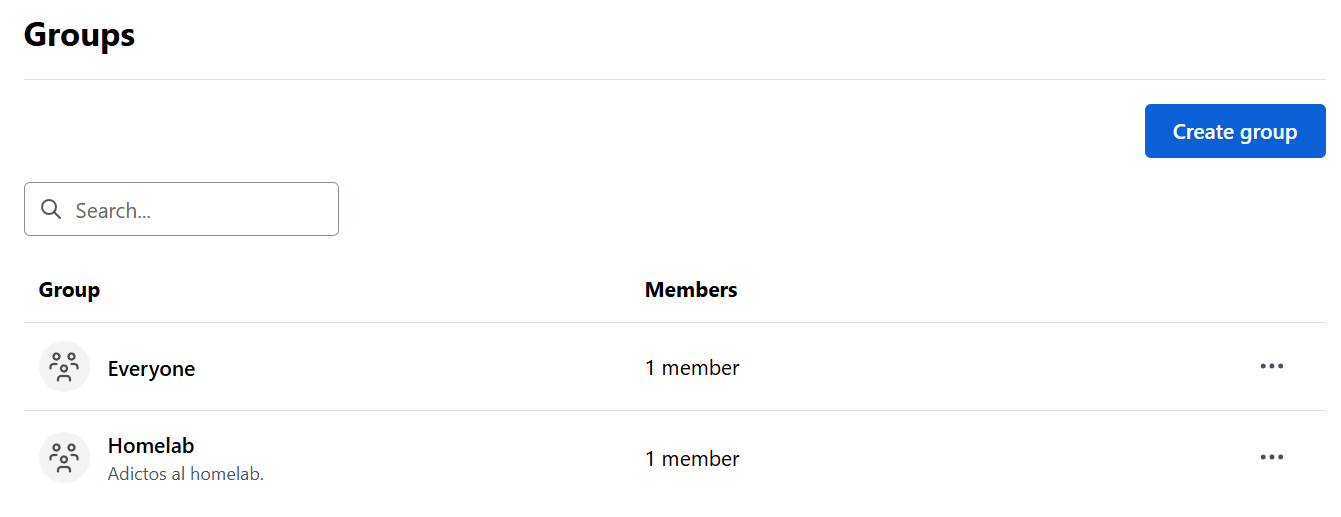Expand the actions dropdown for Everyone
Screen dimensions: 1341x517
point(1272,366)
